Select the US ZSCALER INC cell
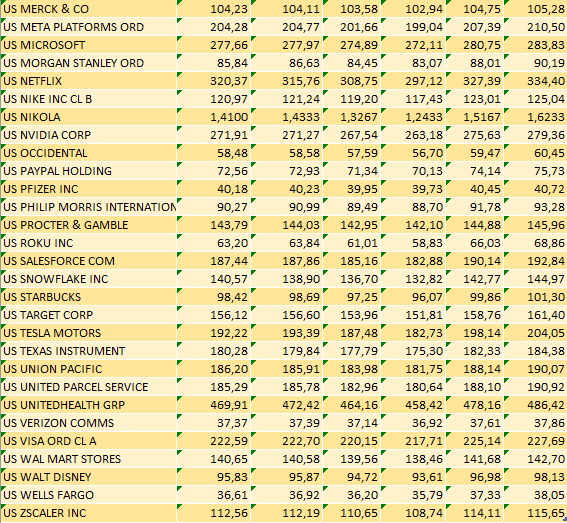The image size is (567, 523). pos(89,513)
